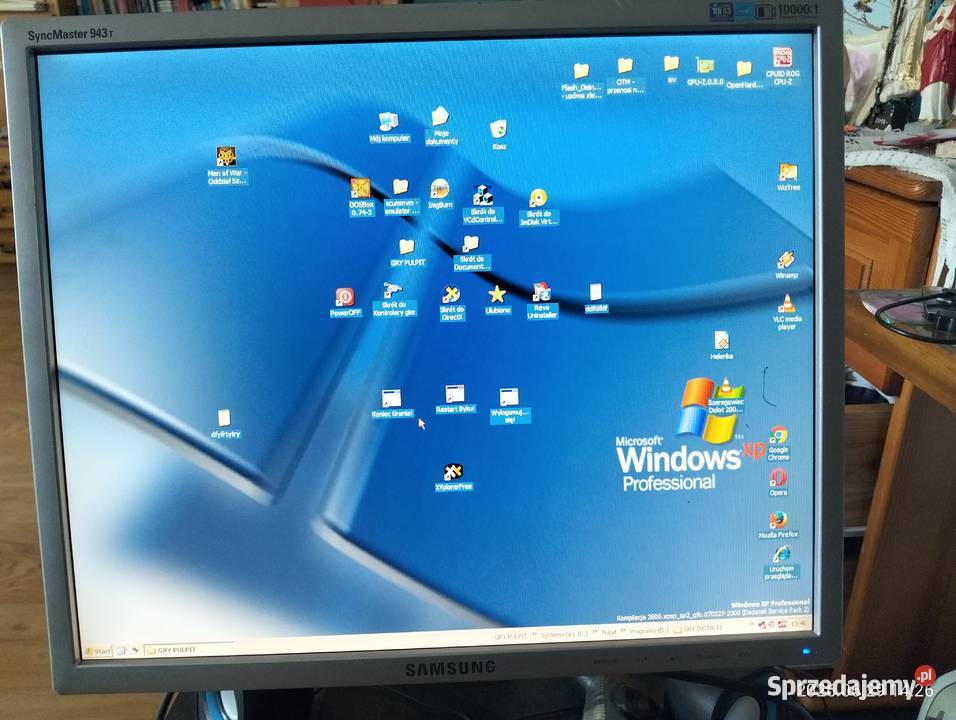Open the Mój komputer desktop icon

(389, 127)
